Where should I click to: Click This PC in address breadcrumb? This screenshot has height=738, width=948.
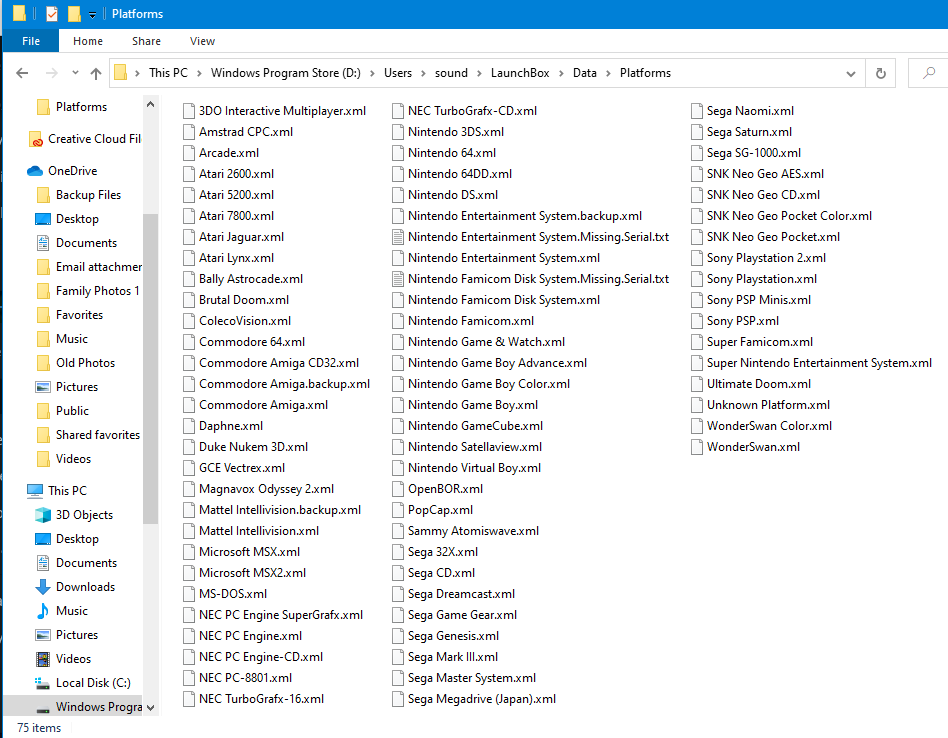tap(168, 73)
